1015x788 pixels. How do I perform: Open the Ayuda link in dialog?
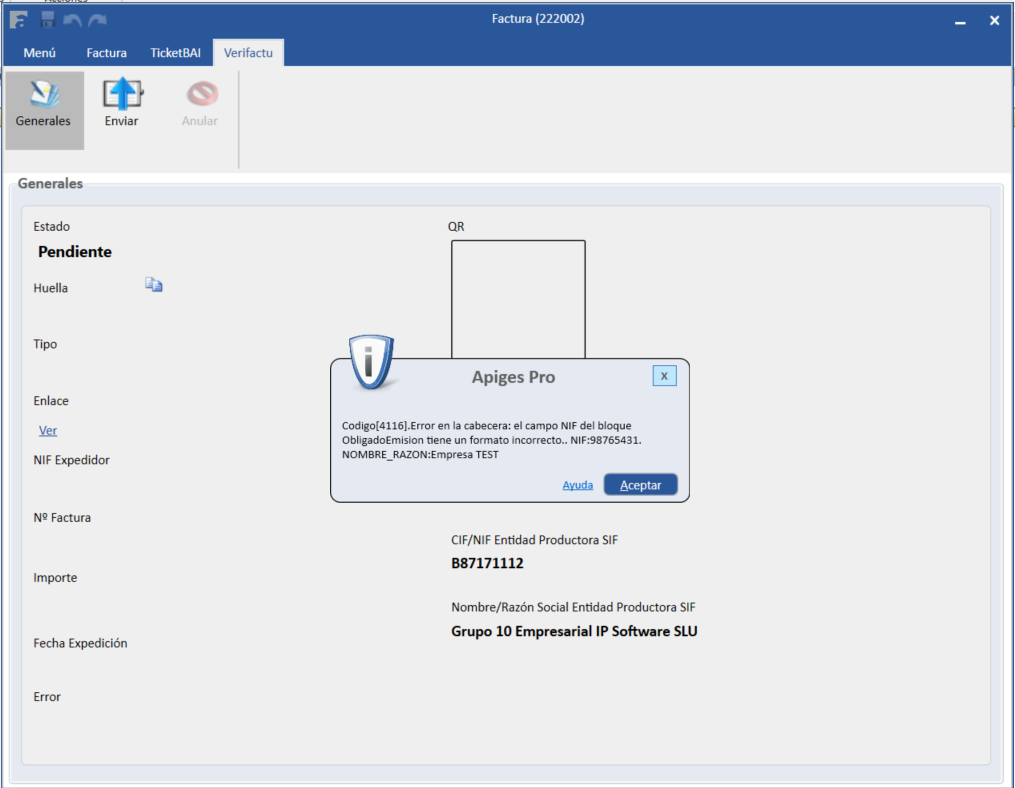pyautogui.click(x=577, y=485)
